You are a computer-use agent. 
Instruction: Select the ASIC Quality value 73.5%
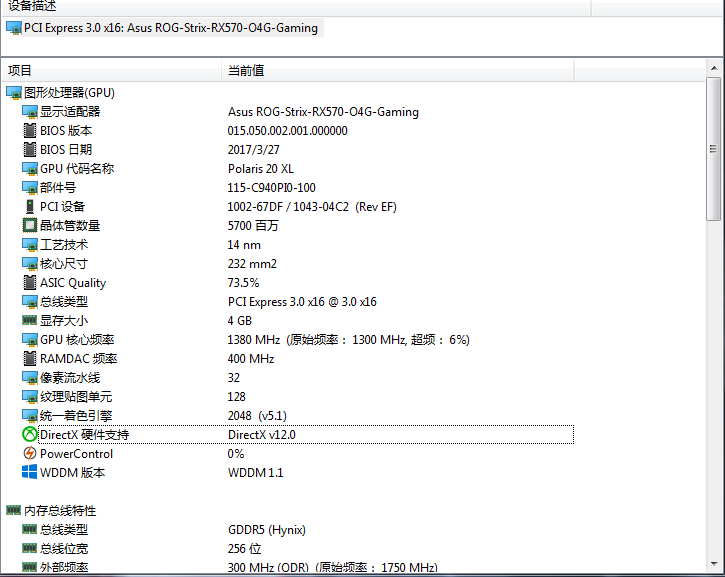[x=243, y=282]
